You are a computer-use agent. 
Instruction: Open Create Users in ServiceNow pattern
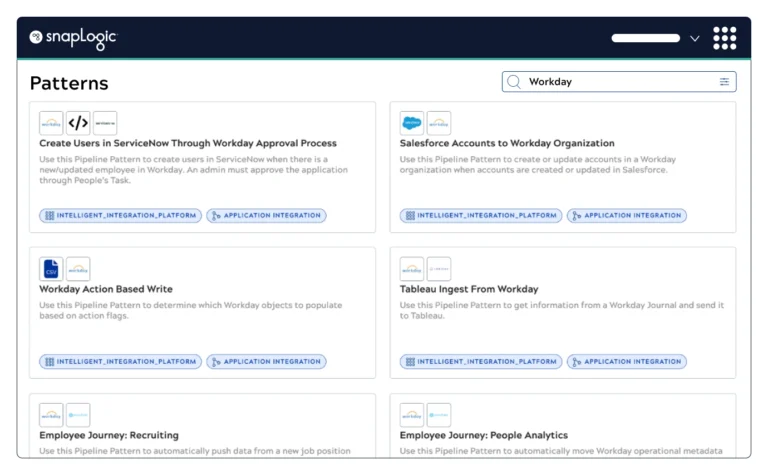(x=188, y=143)
